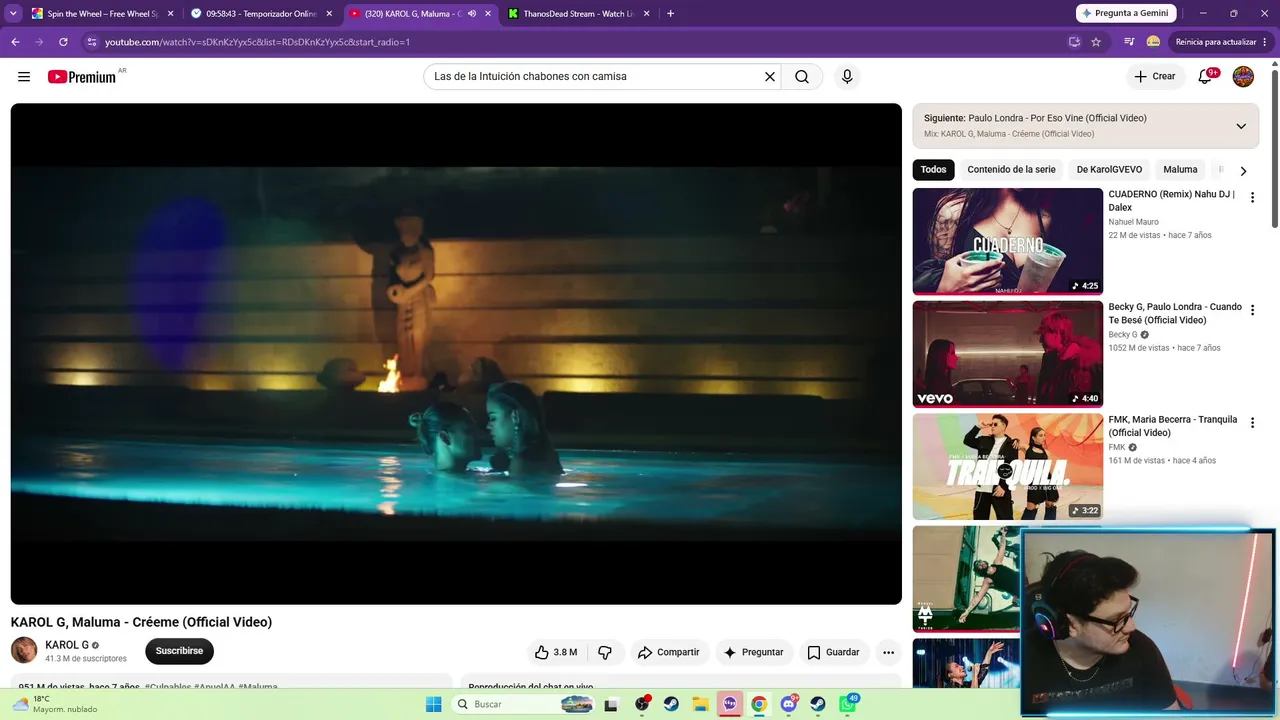Open the account avatar menu

(x=1243, y=77)
